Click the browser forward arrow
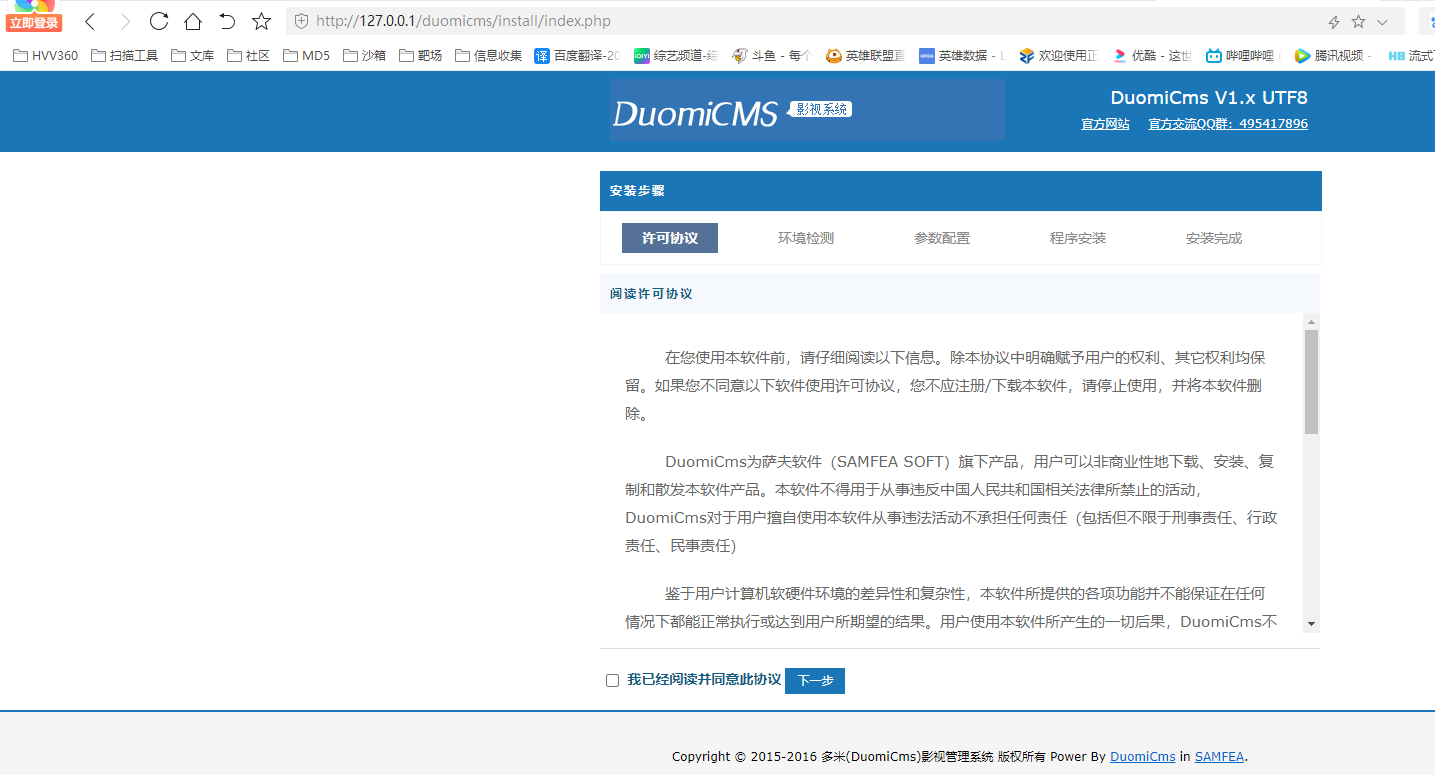Viewport: 1435px width, 775px height. pos(124,21)
